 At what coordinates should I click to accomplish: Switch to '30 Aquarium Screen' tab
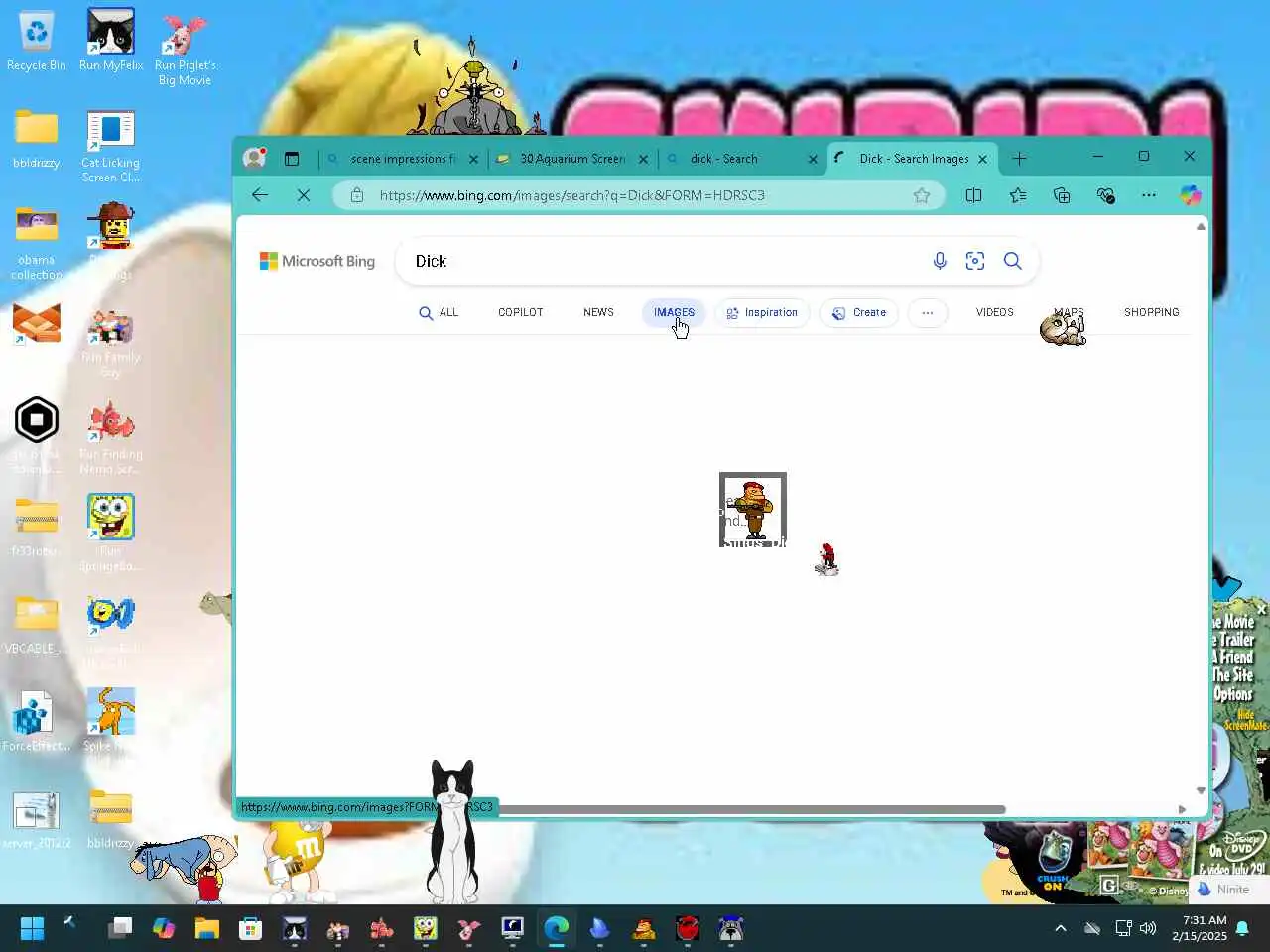point(571,159)
